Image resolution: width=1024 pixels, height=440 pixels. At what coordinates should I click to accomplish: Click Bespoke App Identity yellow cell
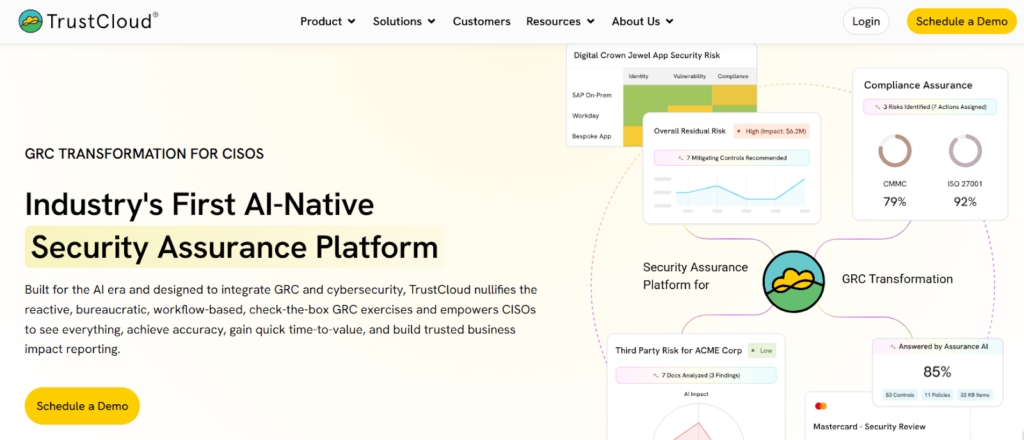coord(633,136)
